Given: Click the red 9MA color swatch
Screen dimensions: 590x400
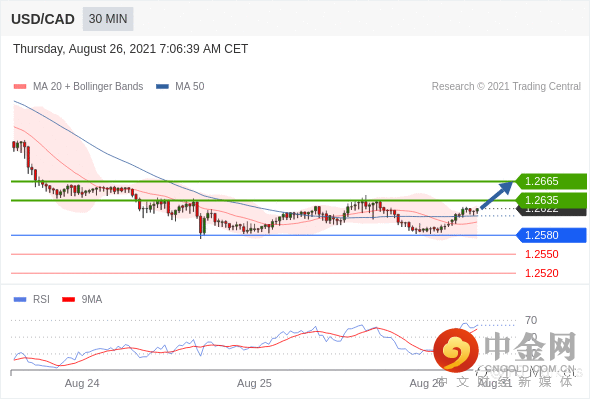Looking at the screenshot, I should [x=68, y=300].
